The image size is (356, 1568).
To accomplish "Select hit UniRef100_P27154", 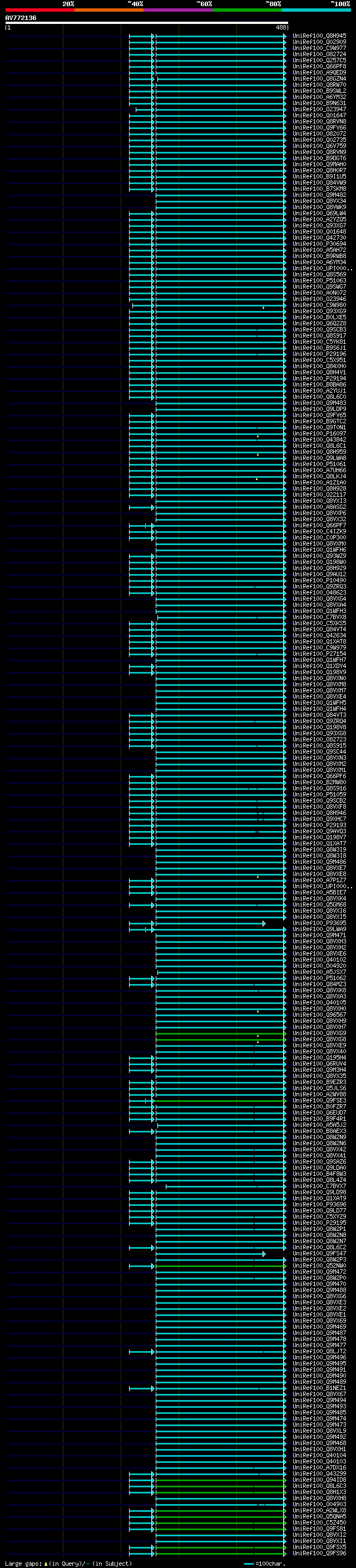I will [x=319, y=654].
